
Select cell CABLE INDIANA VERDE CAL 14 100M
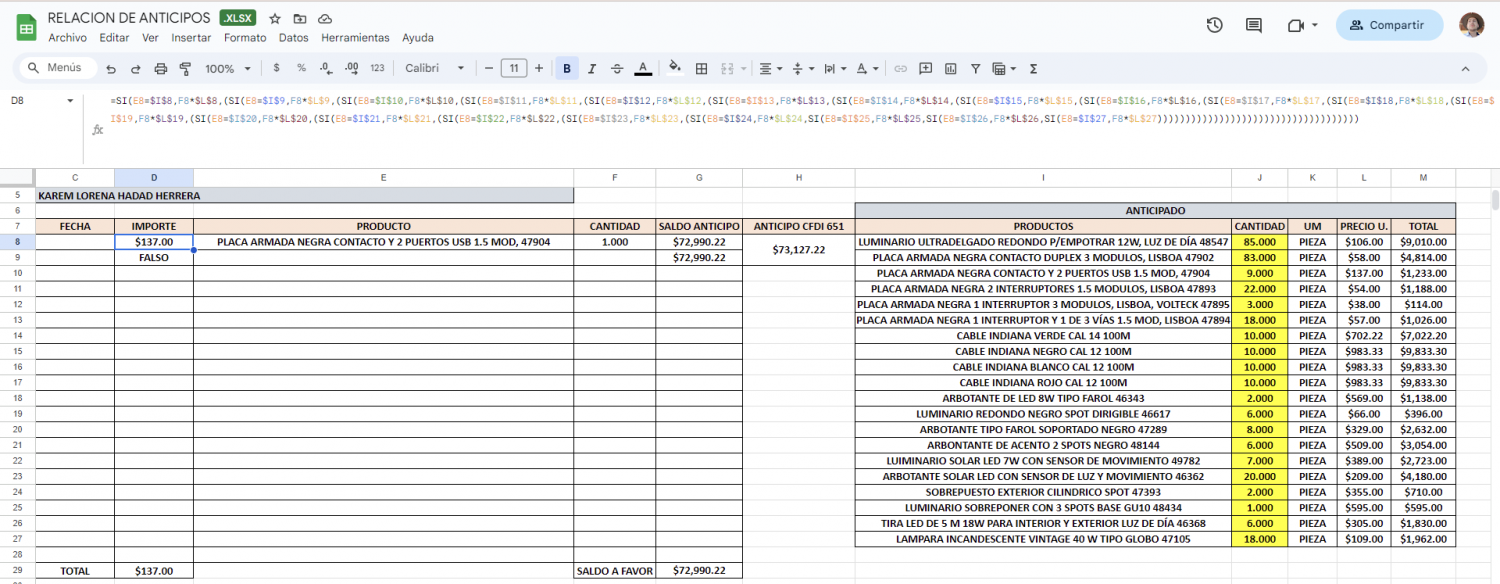1043,336
